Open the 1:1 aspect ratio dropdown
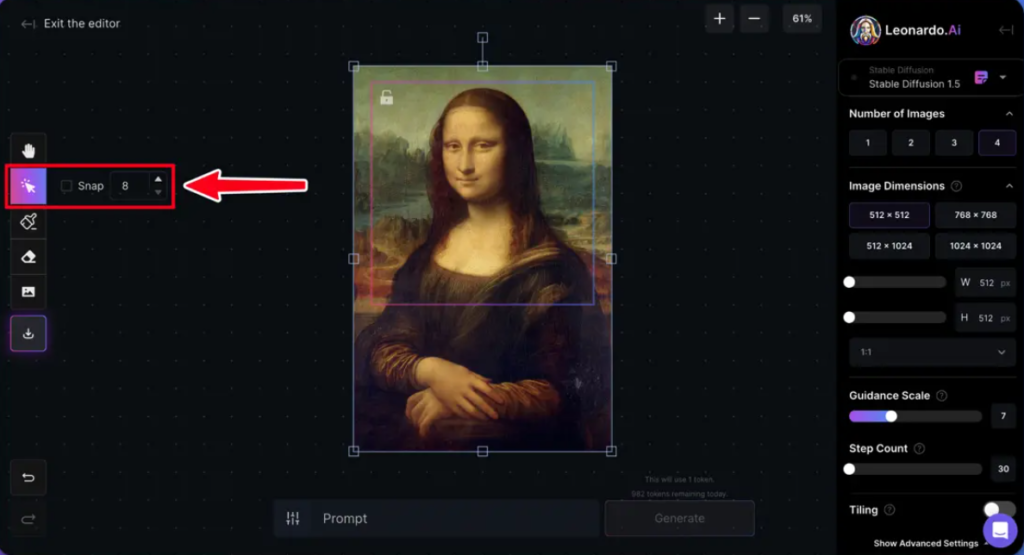The height and width of the screenshot is (555, 1024). pyautogui.click(x=932, y=352)
